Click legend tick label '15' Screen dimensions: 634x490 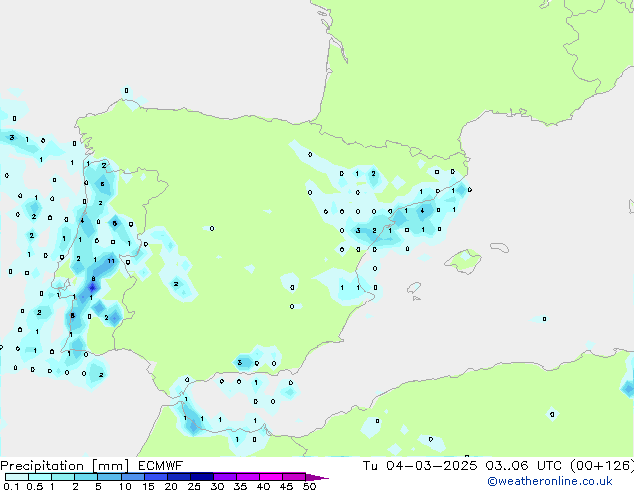pos(148,486)
